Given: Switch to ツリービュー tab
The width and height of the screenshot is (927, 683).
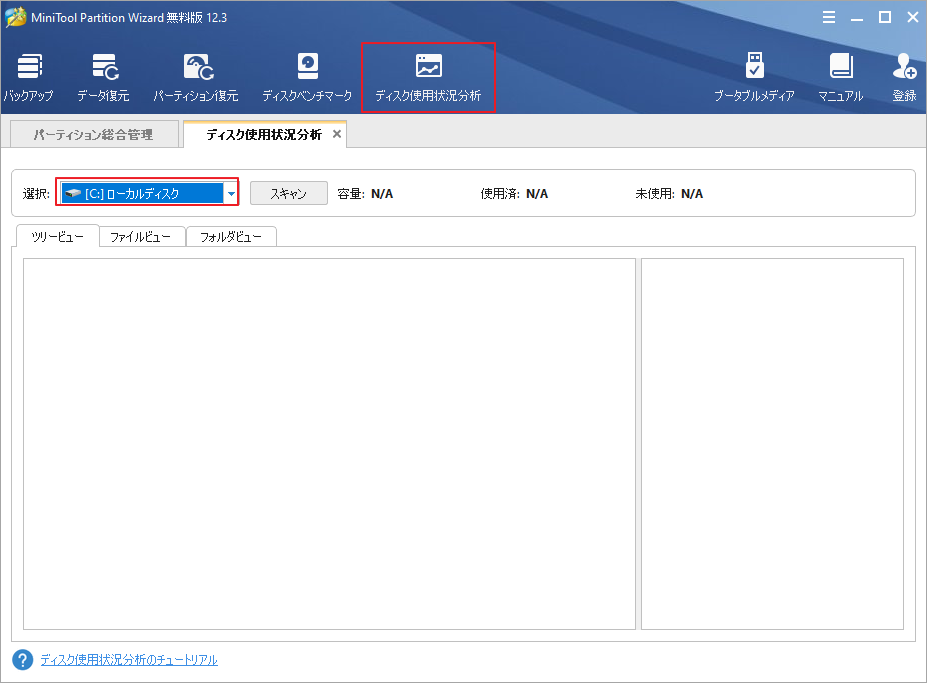Looking at the screenshot, I should 57,237.
